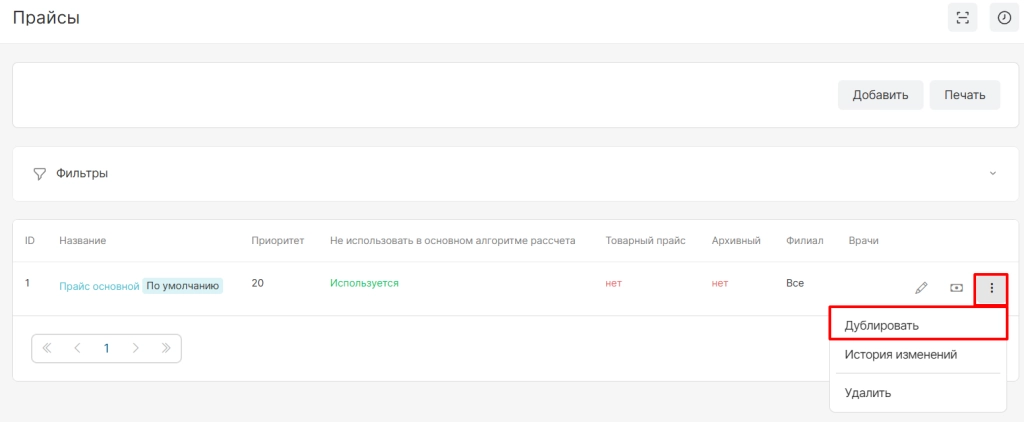Go to the previous page arrow
The image size is (1024, 422).
(77, 349)
